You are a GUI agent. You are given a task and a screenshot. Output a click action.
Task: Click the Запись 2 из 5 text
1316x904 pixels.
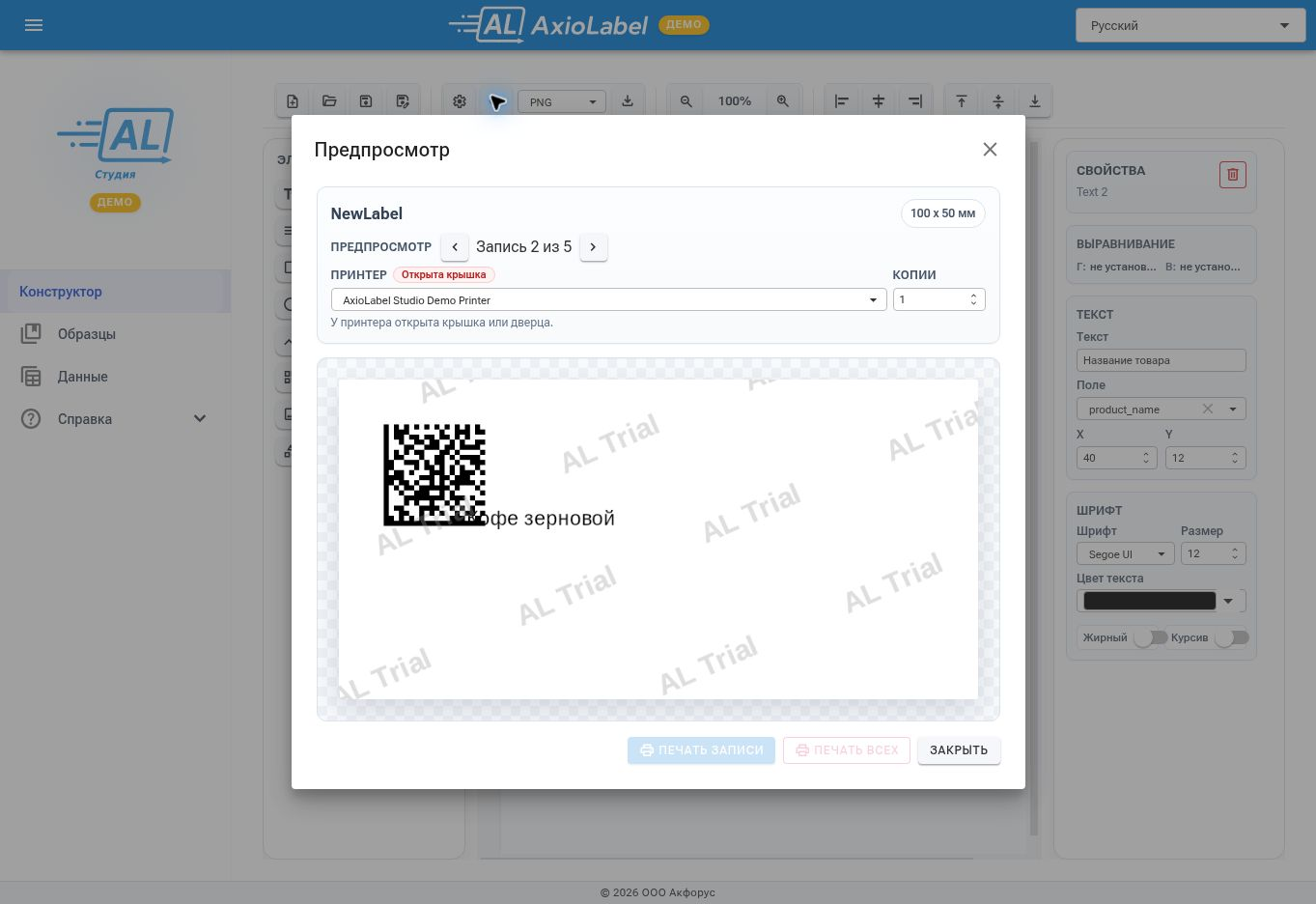524,247
